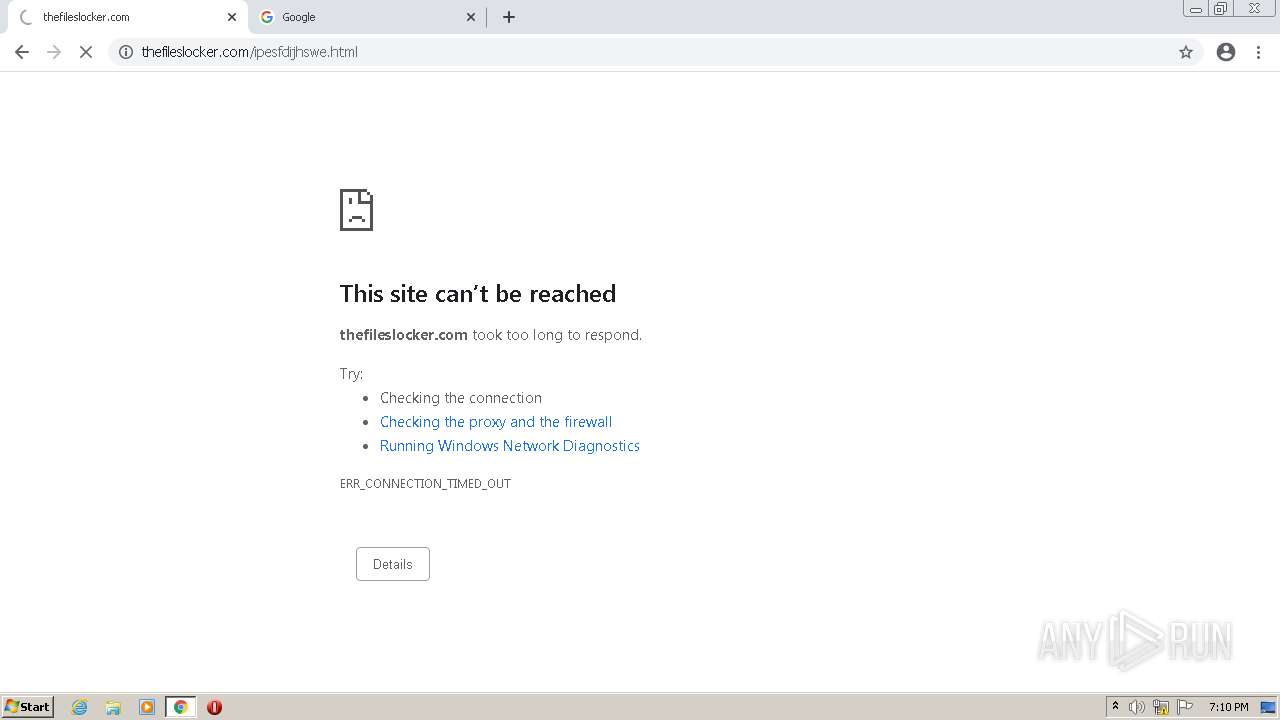Viewport: 1280px width, 720px height.
Task: Open the volume speaker tray icon
Action: [x=1137, y=707]
